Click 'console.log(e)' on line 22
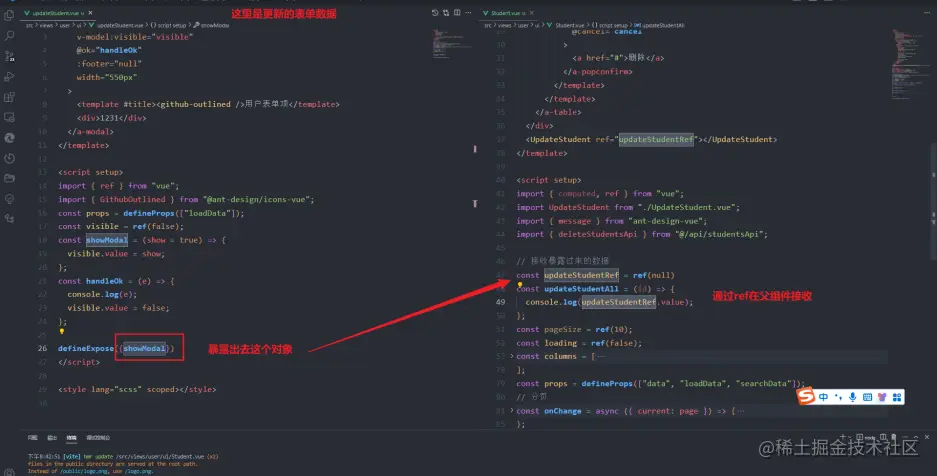Screen dimensions: 937x476 [102, 294]
